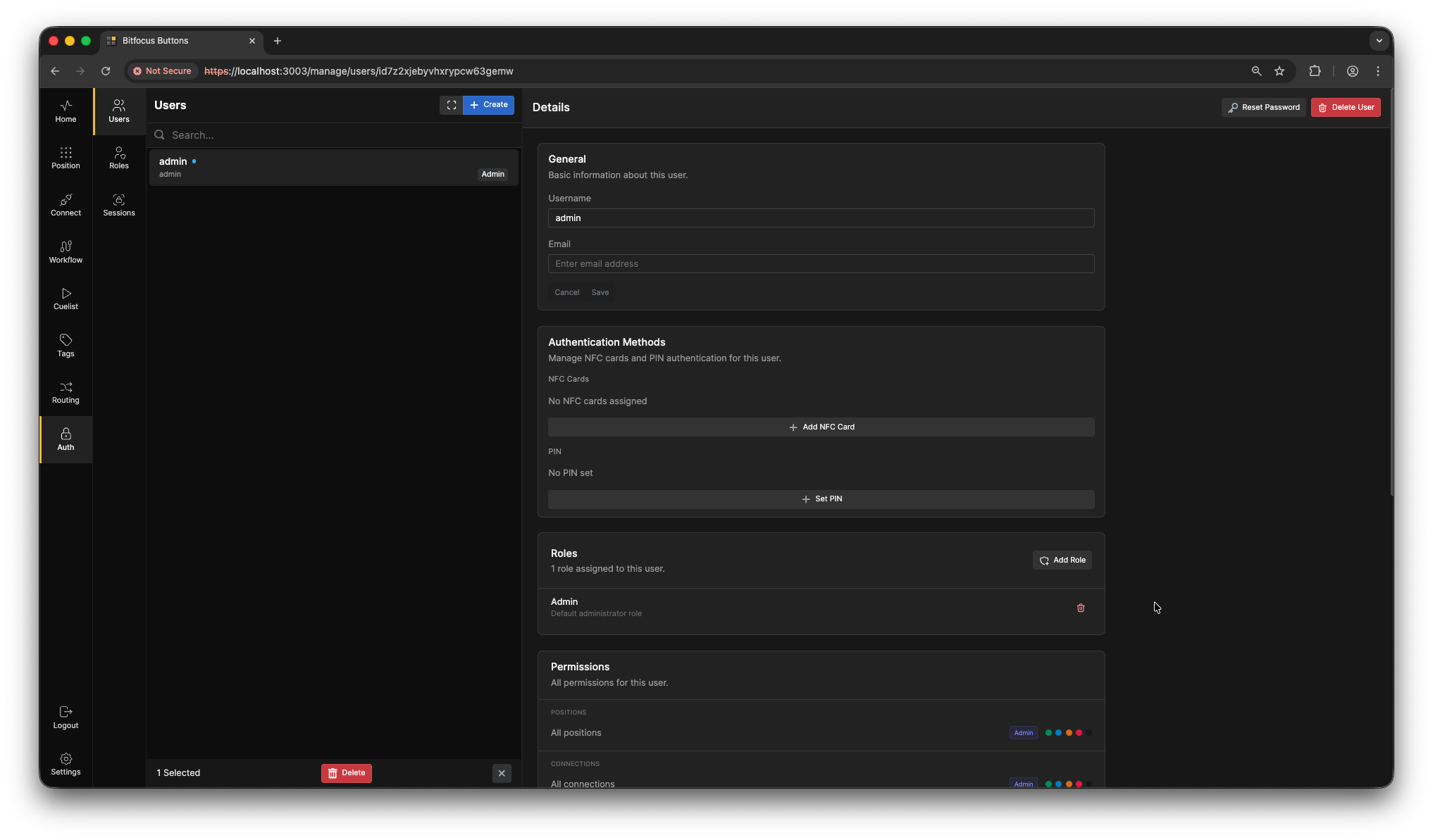
Task: Toggle fullscreen for the Users list
Action: [x=452, y=105]
